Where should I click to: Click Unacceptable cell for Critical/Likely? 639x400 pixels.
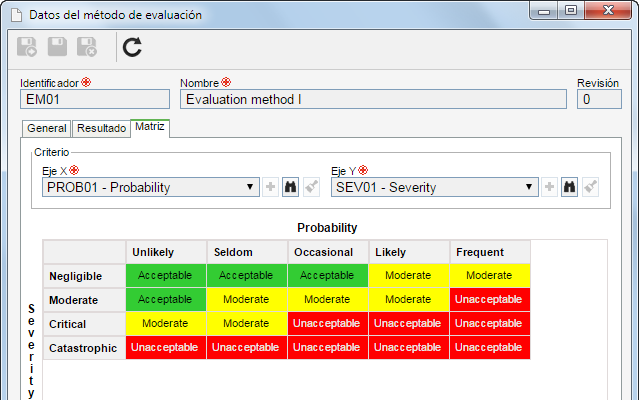tap(409, 324)
